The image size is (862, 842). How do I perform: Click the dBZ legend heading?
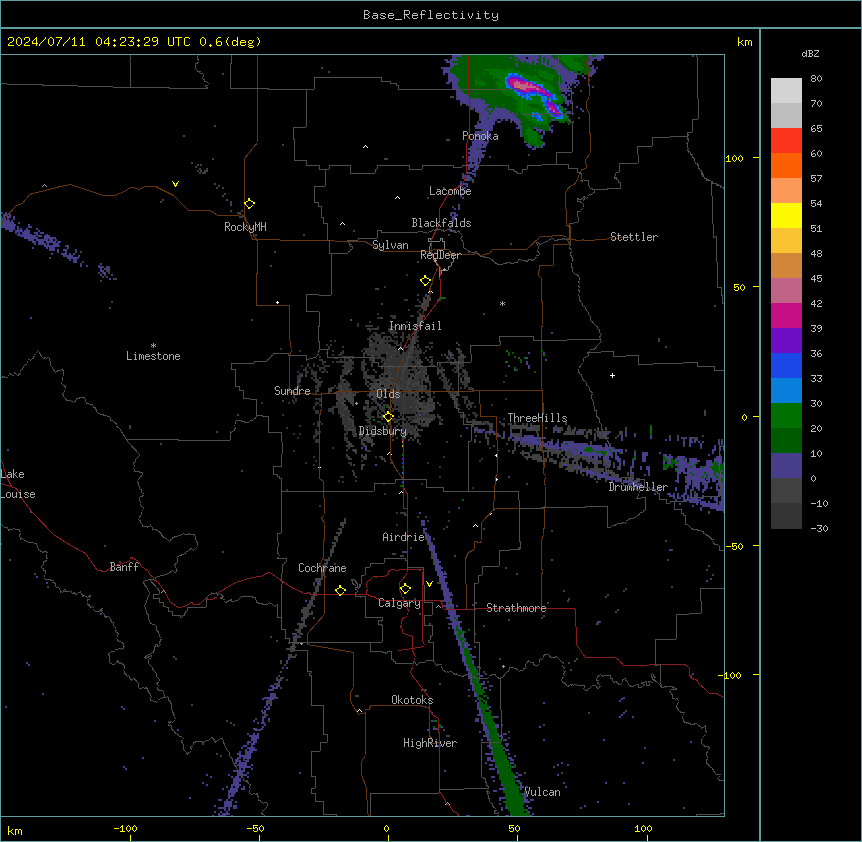[x=810, y=53]
